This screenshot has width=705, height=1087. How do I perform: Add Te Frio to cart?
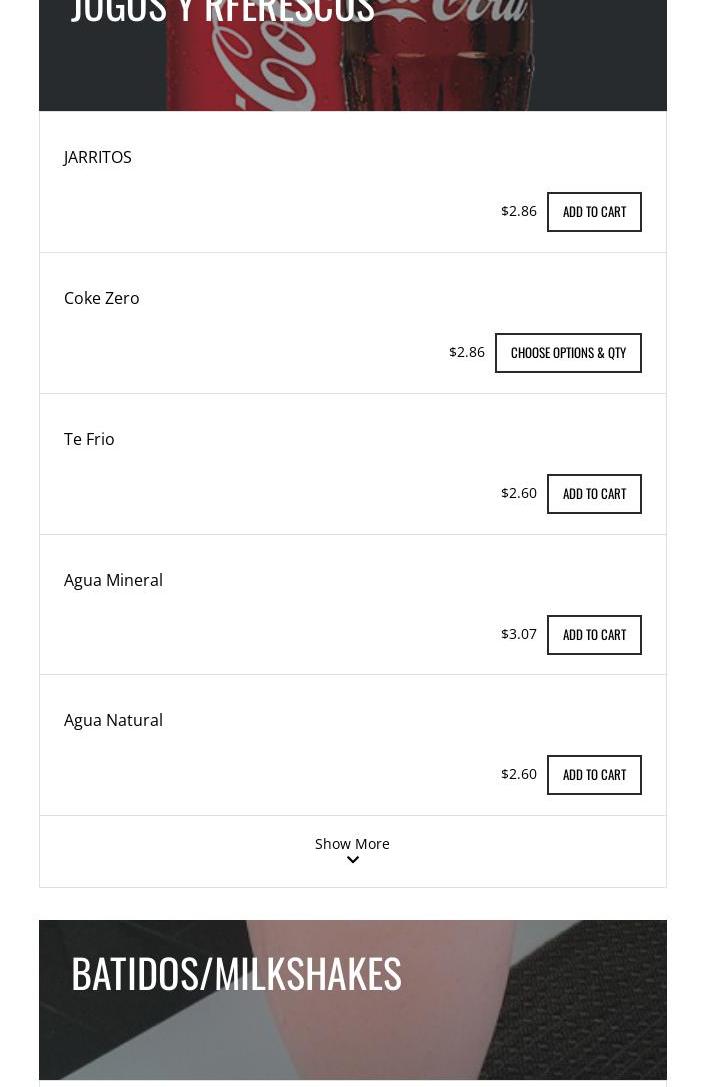point(594,494)
